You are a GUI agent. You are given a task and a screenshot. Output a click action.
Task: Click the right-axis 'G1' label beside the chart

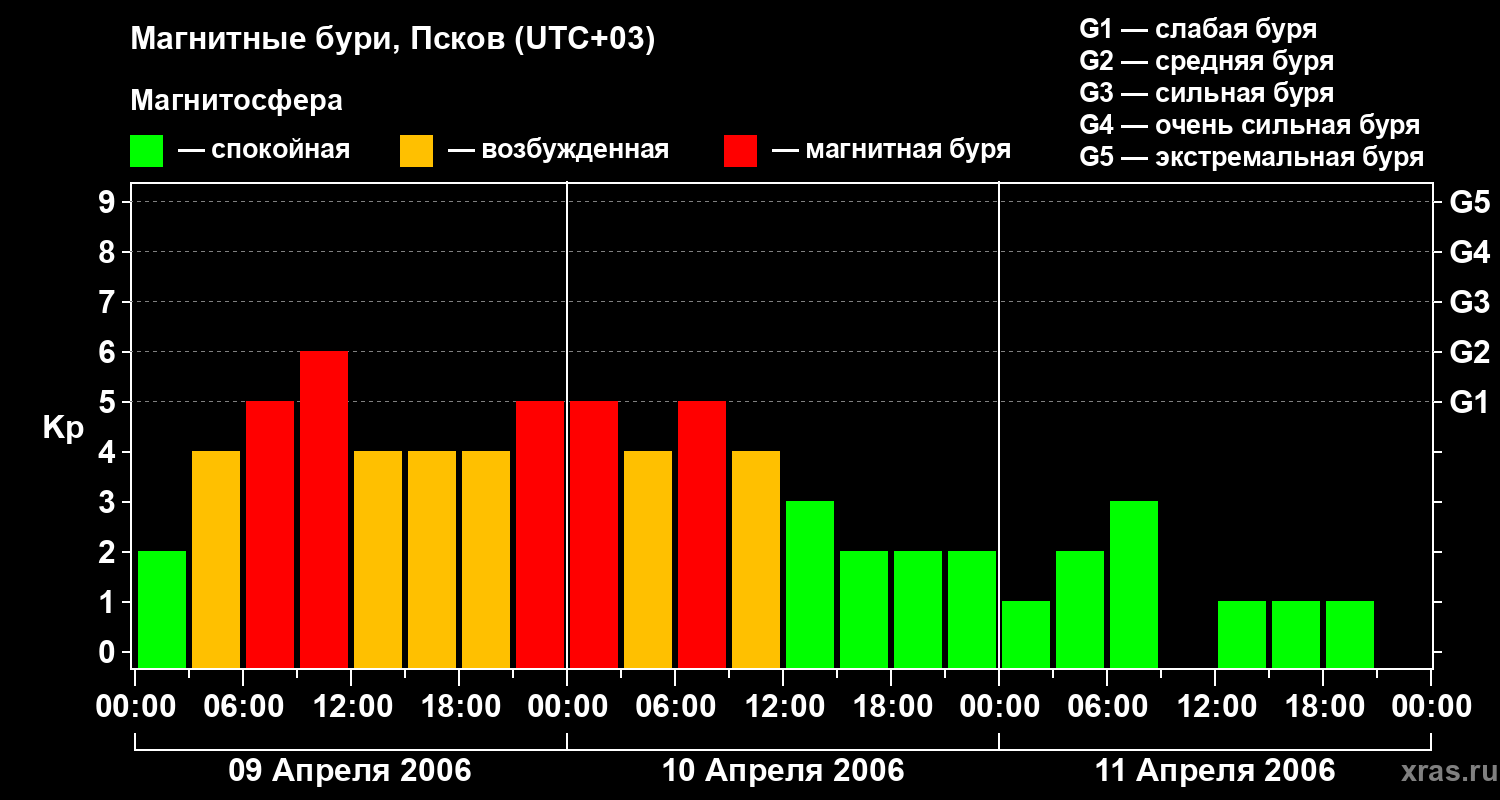[1469, 402]
